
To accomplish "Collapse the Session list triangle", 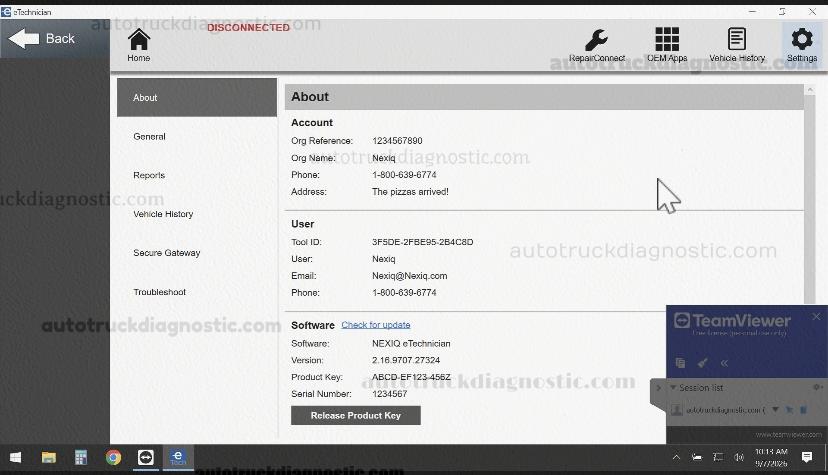I will (x=673, y=387).
